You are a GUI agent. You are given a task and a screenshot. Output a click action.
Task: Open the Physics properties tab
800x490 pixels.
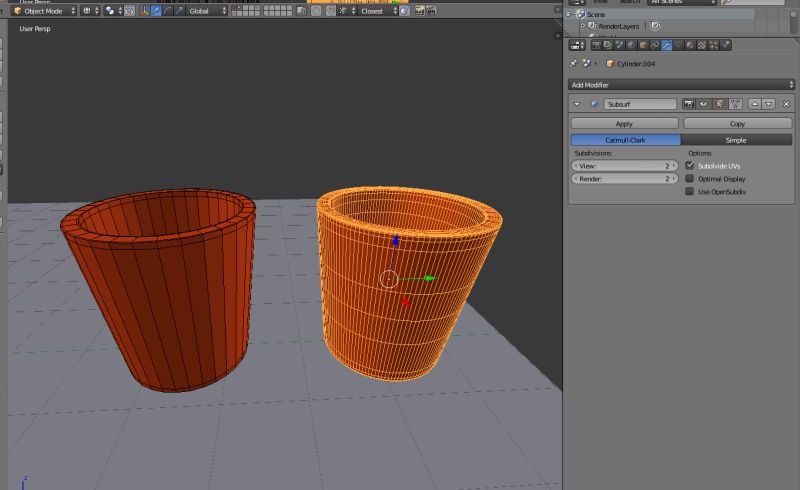725,45
